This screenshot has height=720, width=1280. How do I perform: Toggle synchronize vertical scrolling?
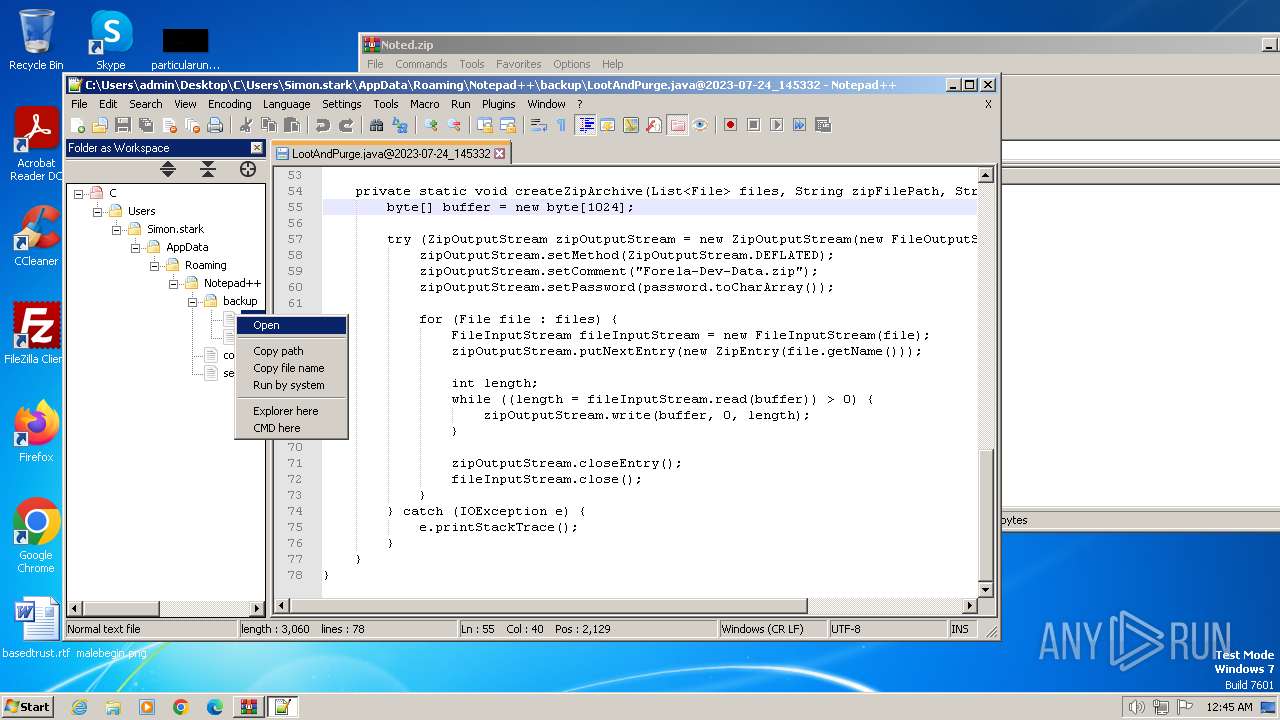[x=485, y=125]
